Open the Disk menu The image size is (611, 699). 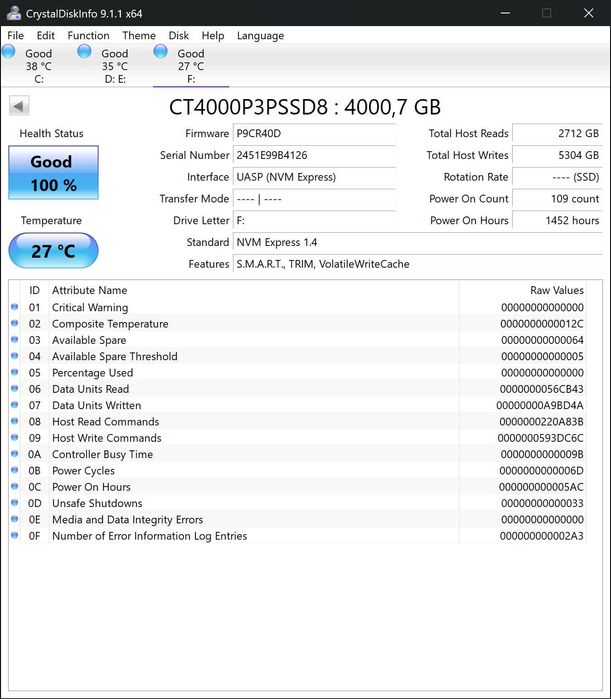click(179, 35)
